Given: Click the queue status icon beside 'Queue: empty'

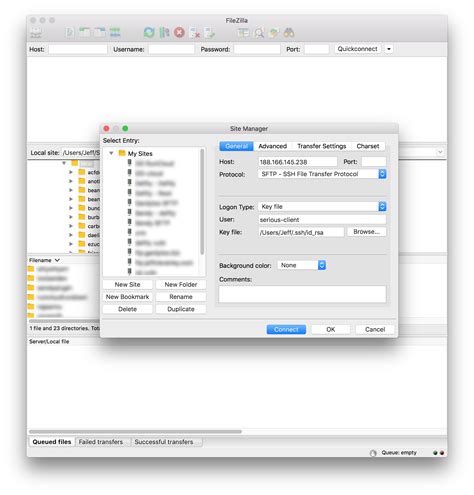Looking at the screenshot, I should pos(373,453).
